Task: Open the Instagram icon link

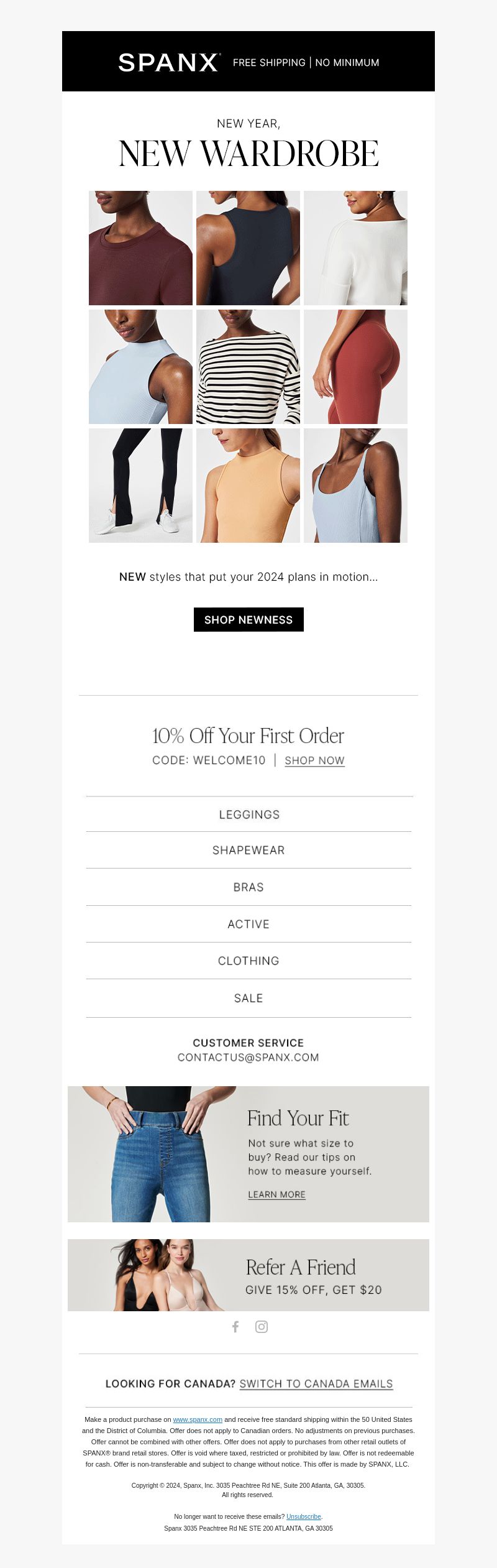Action: [x=262, y=1327]
